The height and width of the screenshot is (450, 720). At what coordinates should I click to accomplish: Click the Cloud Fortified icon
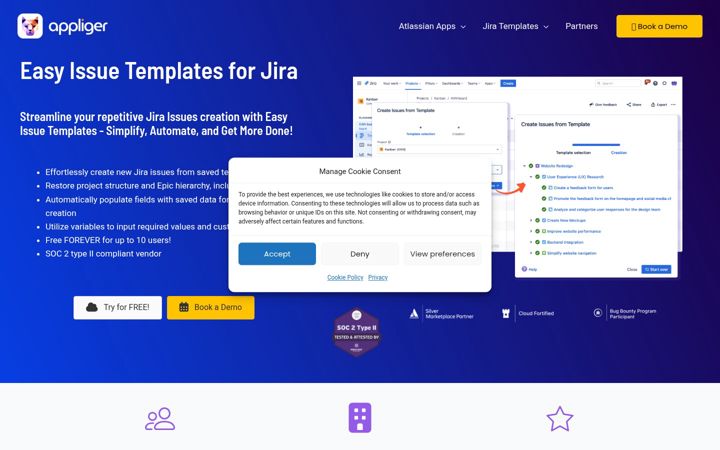click(506, 314)
